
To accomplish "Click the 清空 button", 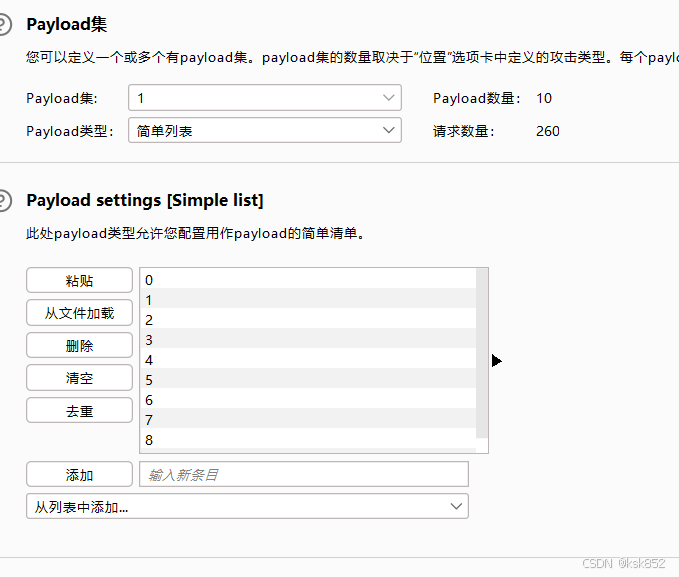I will click(x=79, y=378).
